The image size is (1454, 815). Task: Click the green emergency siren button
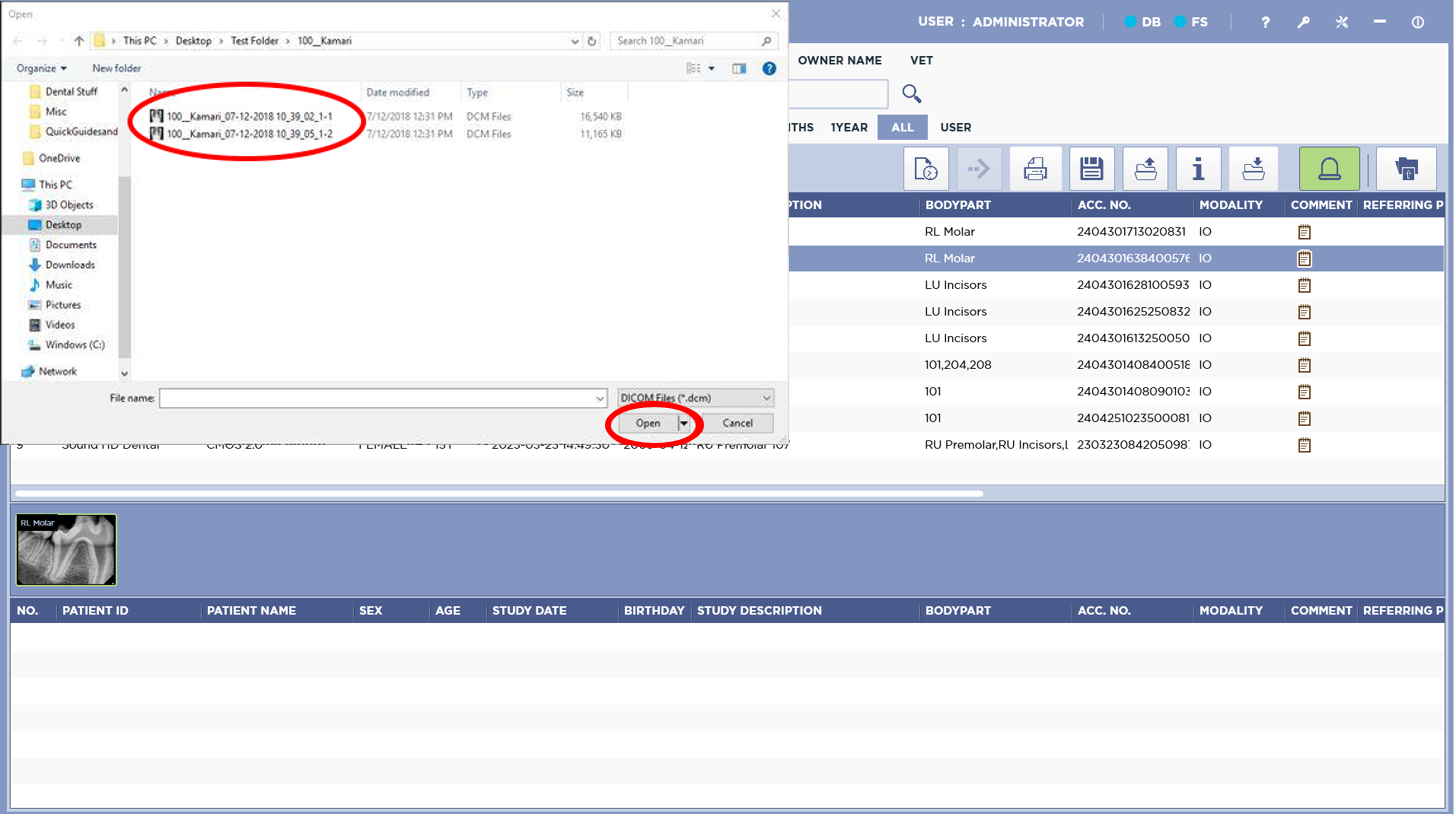pos(1329,169)
